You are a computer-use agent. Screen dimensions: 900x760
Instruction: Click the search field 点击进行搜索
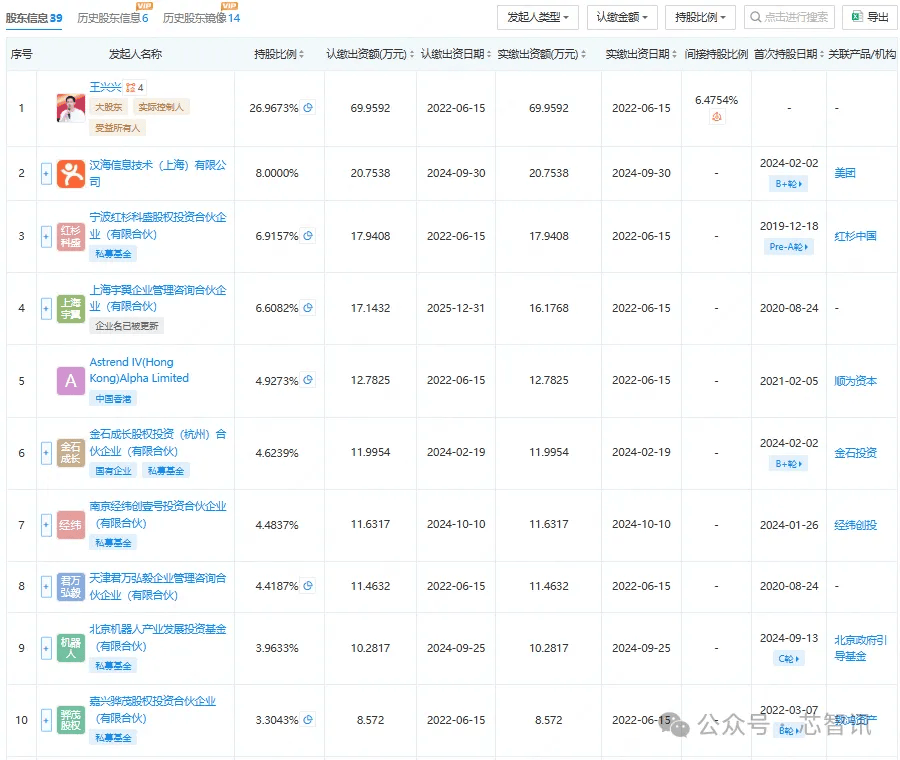[x=789, y=17]
